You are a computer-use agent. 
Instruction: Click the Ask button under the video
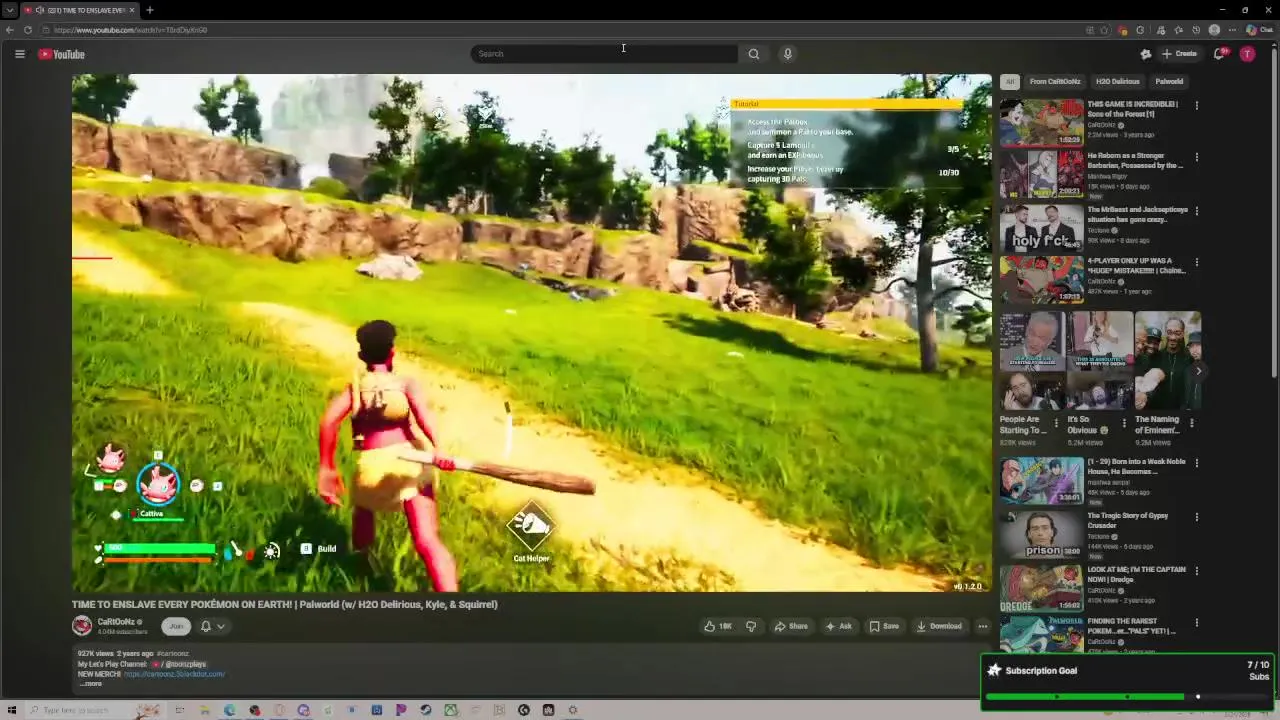click(x=838, y=626)
